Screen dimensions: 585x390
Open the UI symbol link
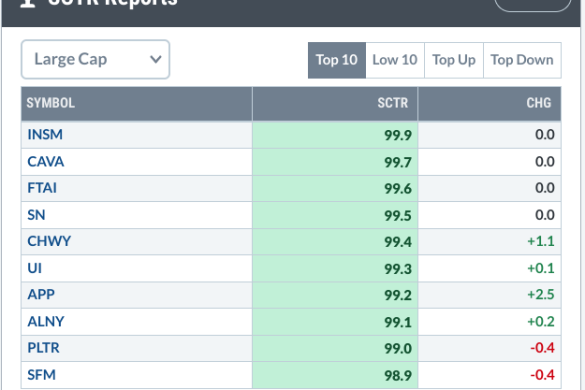tap(34, 269)
